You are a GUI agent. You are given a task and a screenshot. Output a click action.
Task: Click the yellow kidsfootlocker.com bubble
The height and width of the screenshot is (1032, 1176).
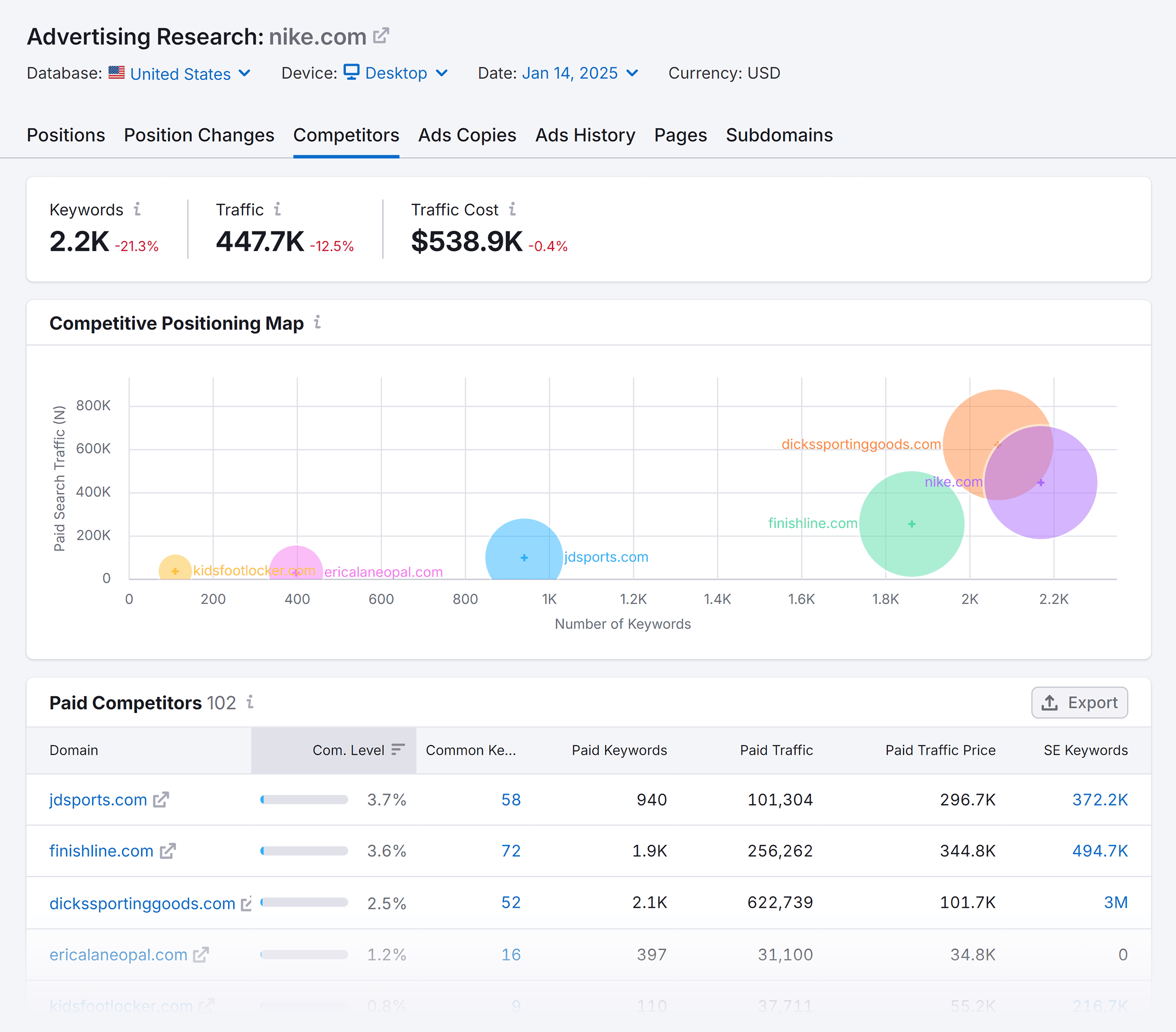tap(175, 568)
